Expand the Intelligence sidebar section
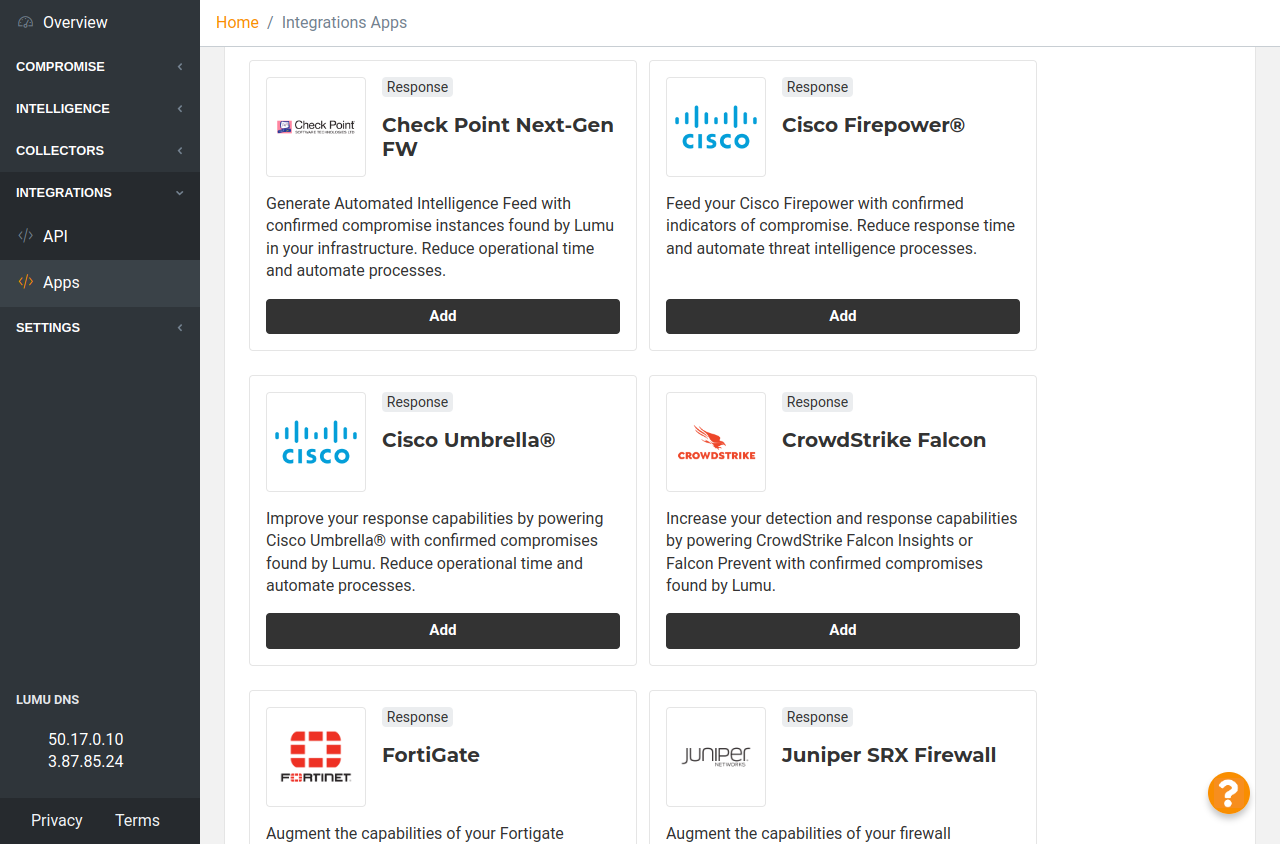 (100, 108)
